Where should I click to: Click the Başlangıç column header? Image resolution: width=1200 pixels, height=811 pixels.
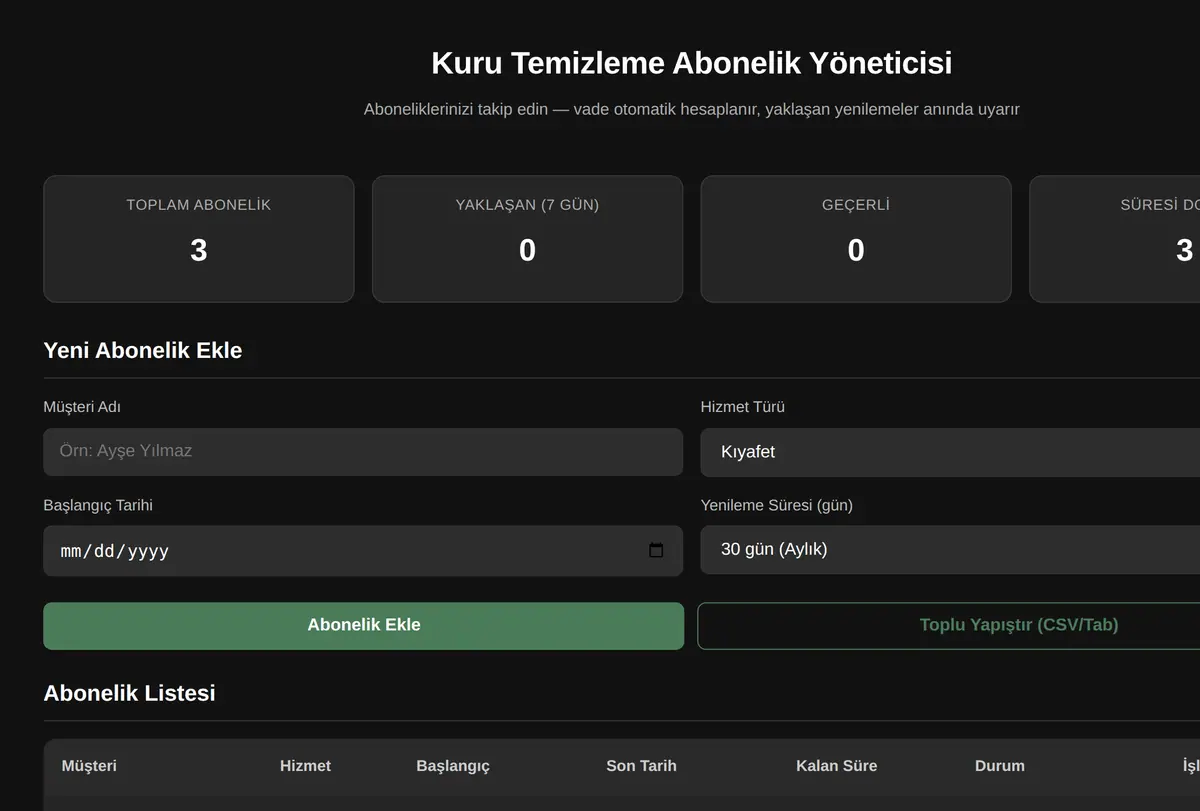(453, 766)
